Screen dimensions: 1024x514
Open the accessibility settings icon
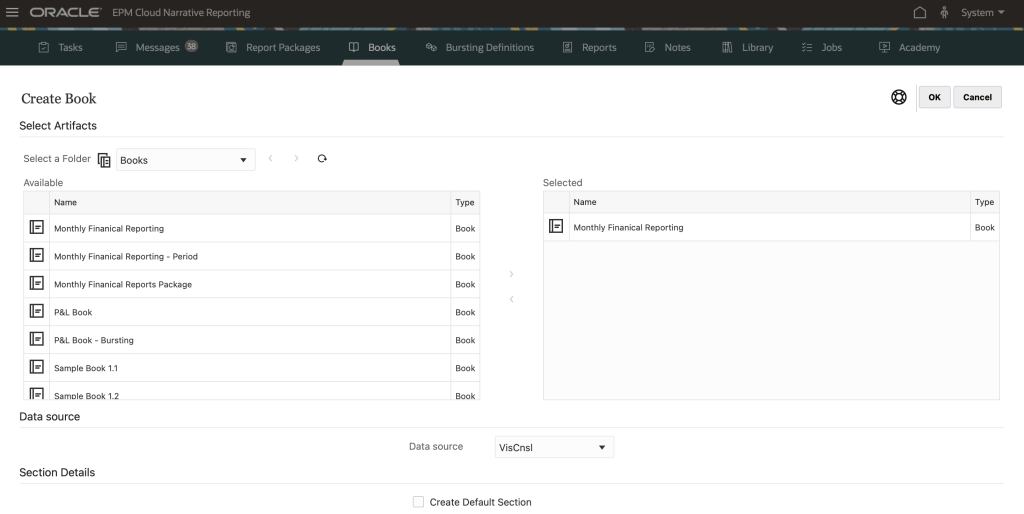[944, 13]
